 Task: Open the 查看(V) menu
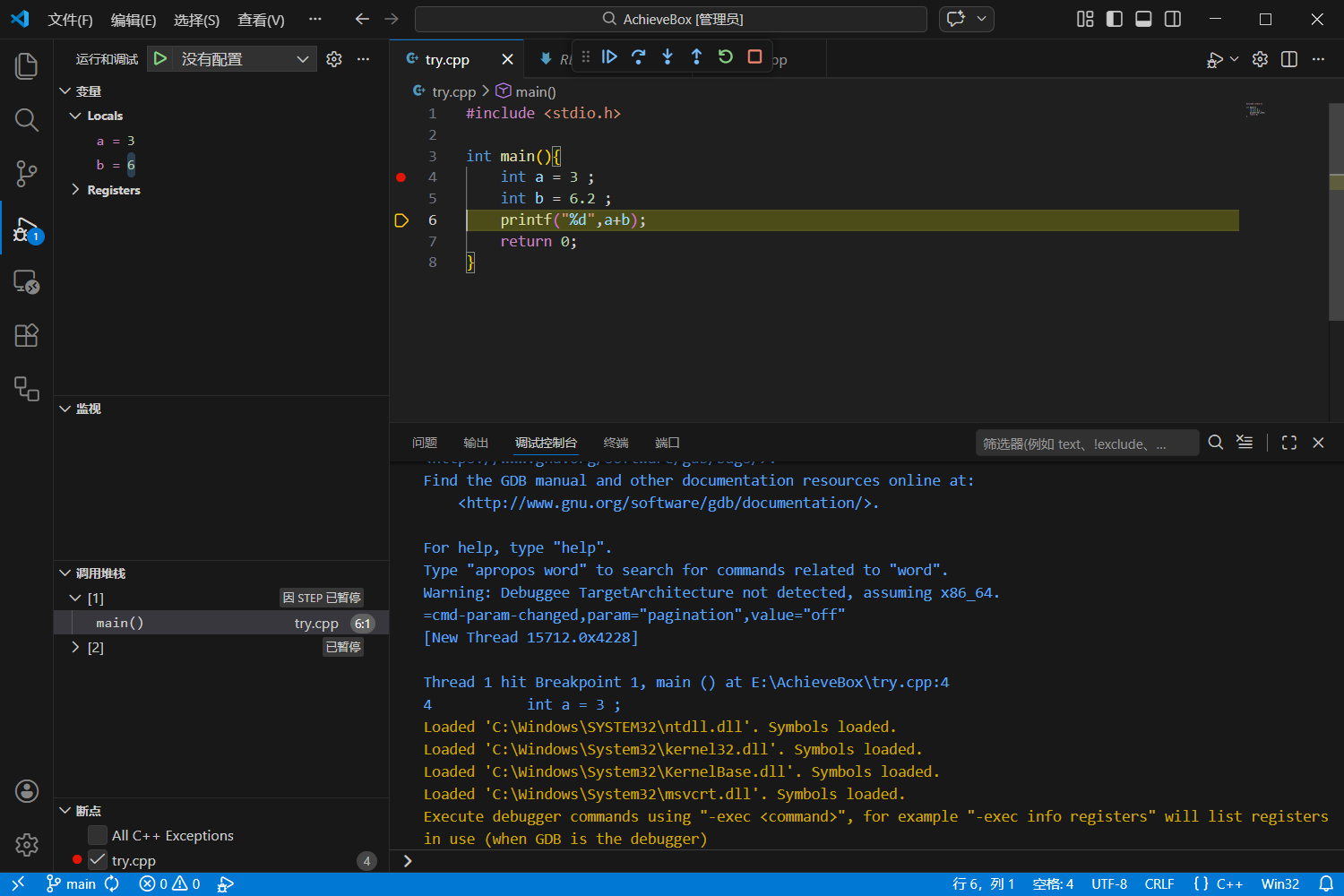coord(261,20)
